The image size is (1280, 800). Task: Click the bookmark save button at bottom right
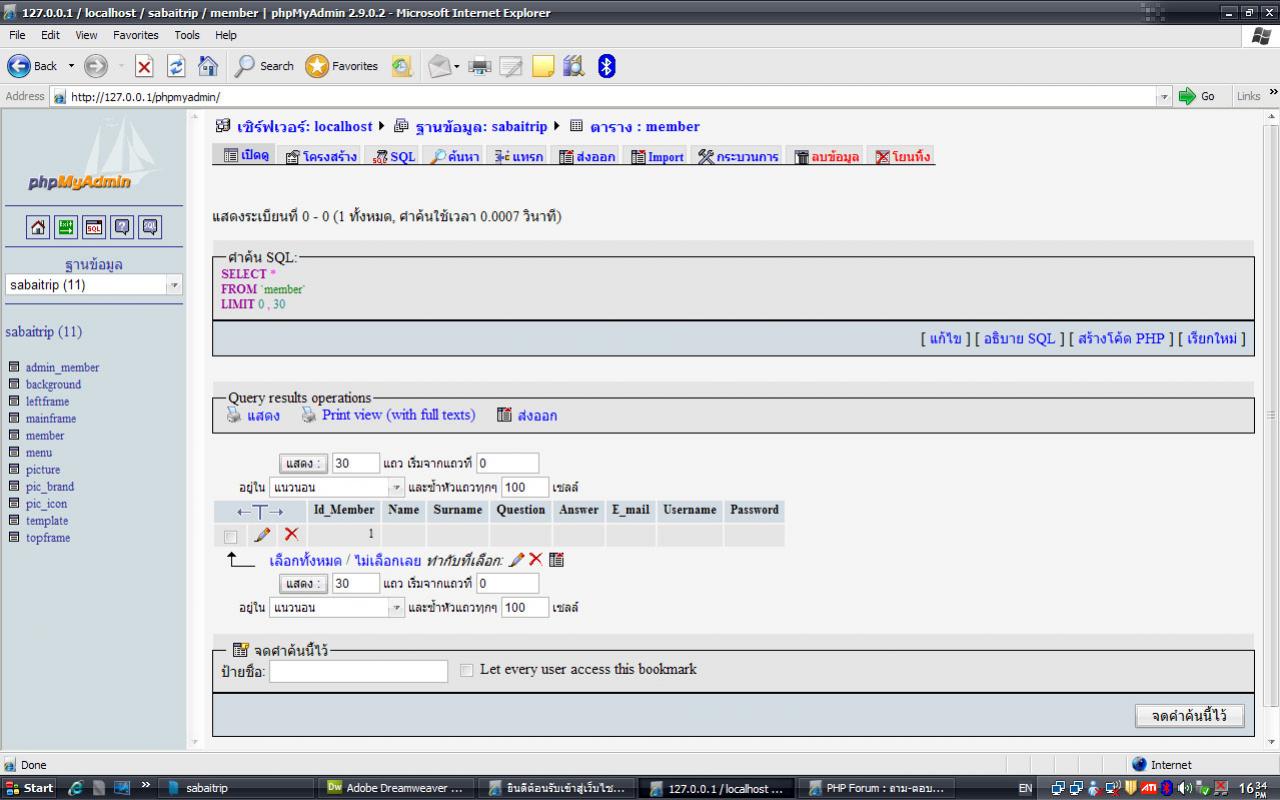1189,716
